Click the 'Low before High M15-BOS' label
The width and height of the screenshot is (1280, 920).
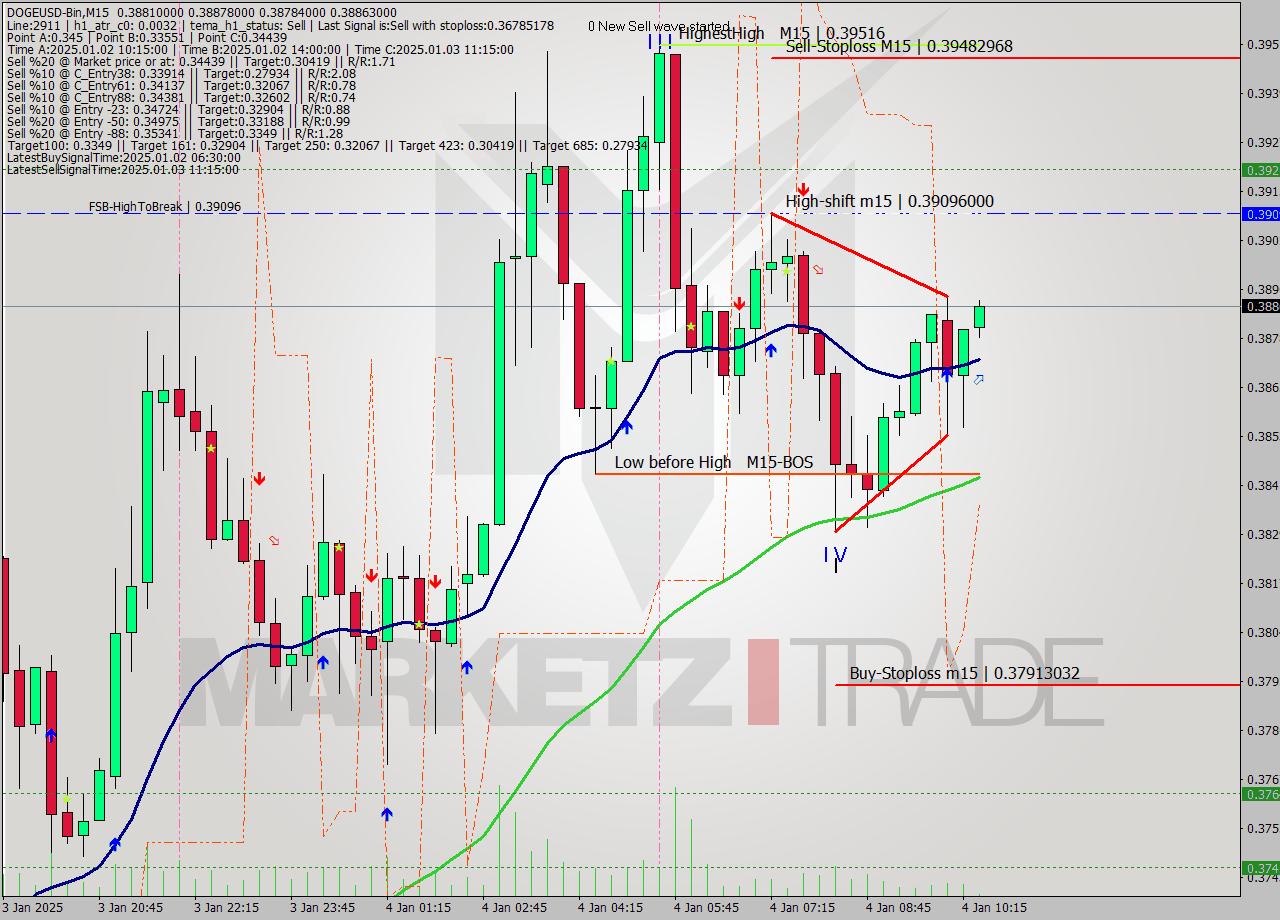point(713,462)
